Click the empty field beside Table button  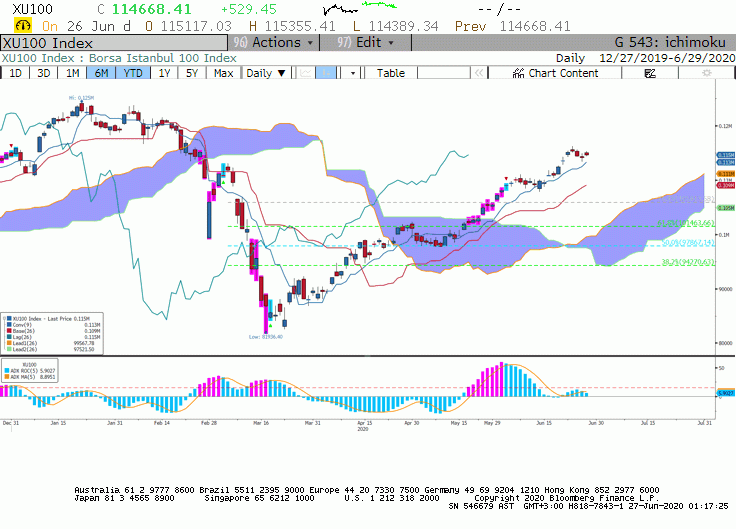point(444,73)
